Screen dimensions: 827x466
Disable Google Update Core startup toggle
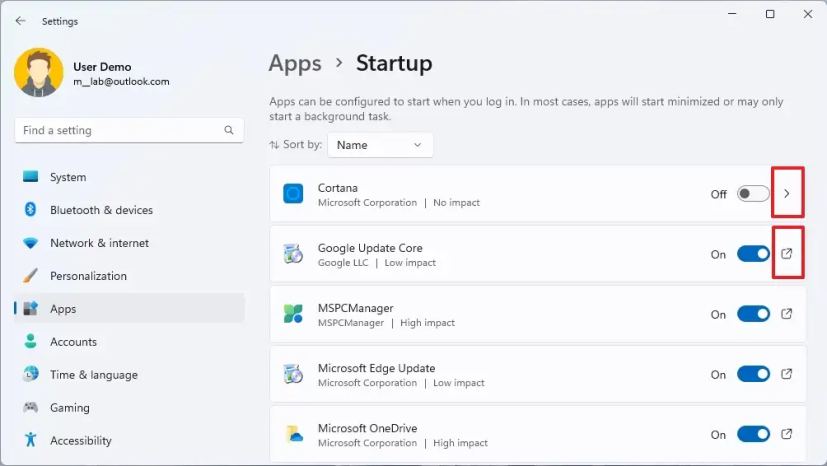click(x=753, y=254)
